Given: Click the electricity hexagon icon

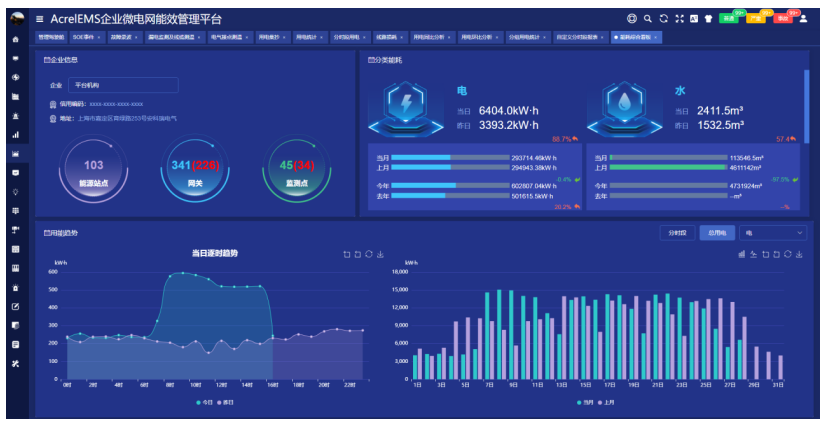Looking at the screenshot, I should click(x=406, y=109).
